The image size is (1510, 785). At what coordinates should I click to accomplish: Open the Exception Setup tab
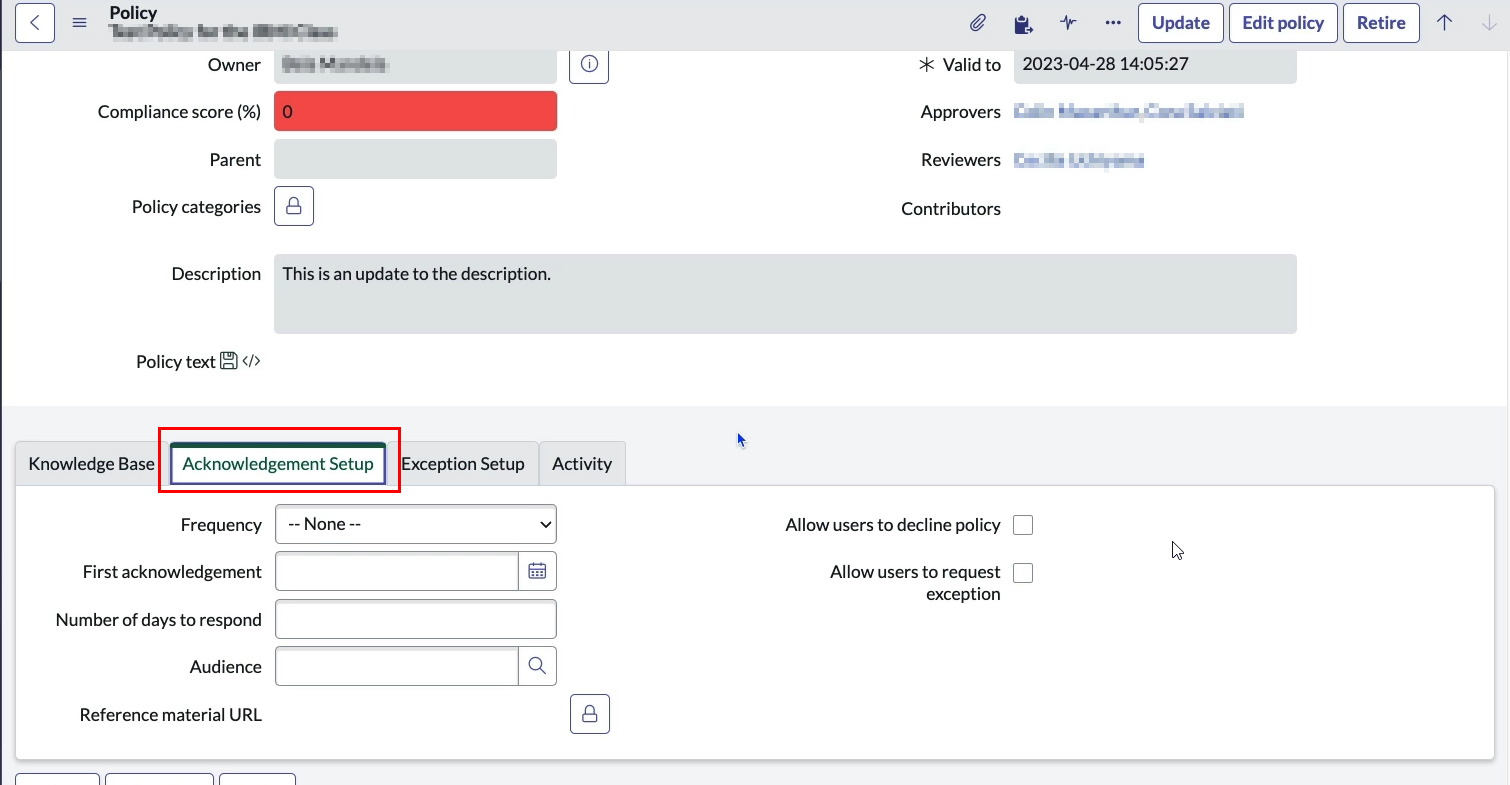pyautogui.click(x=463, y=464)
